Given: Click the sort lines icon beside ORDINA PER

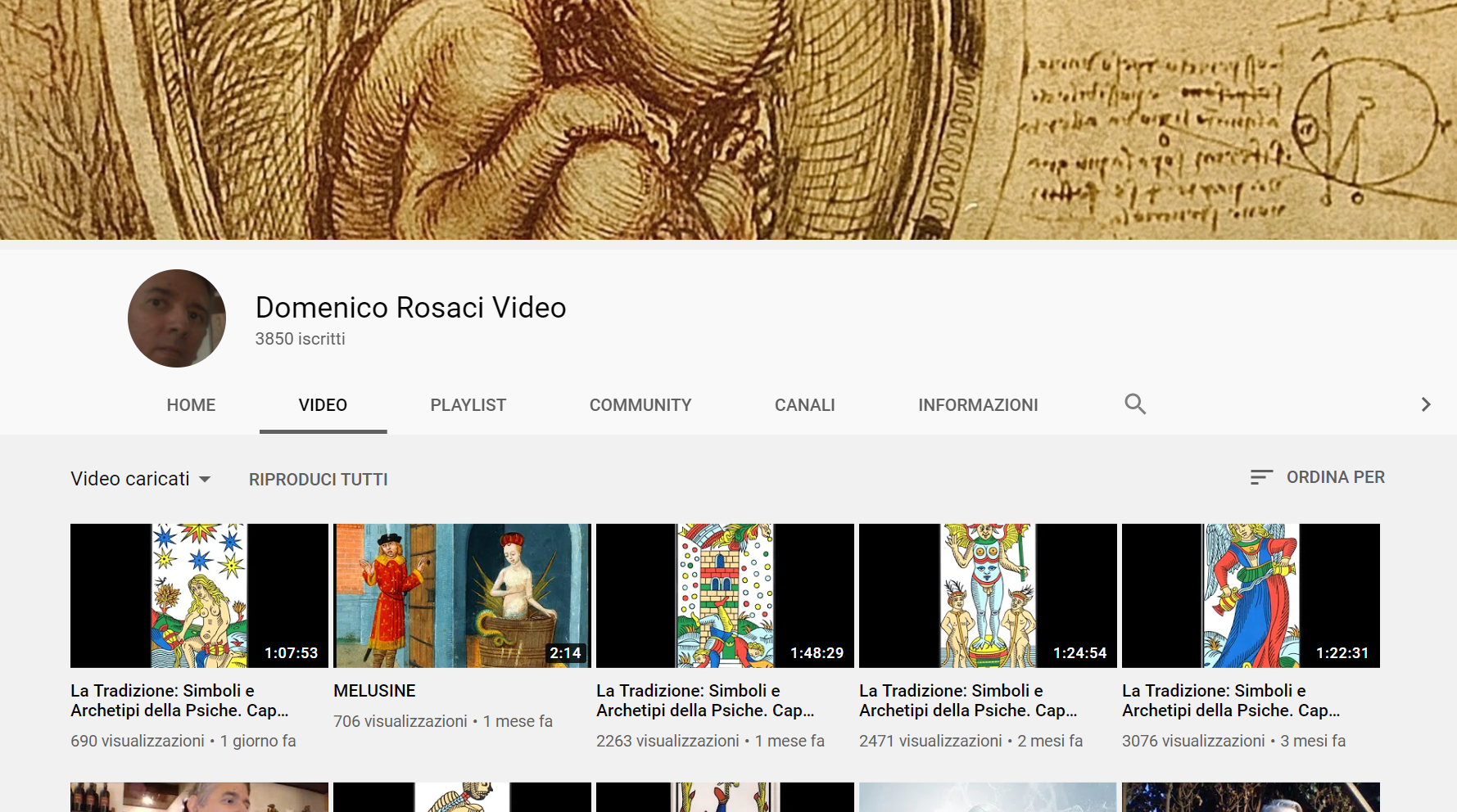Looking at the screenshot, I should (x=1261, y=477).
